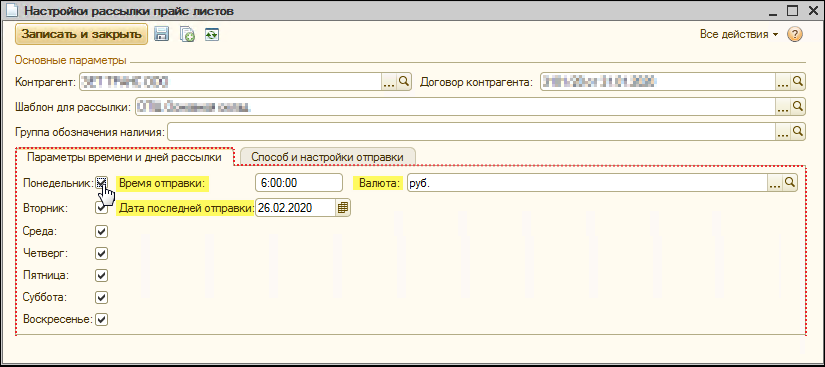Viewport: 825px width, 367px height.
Task: Click the copy document icon in toolbar
Action: pos(187,35)
